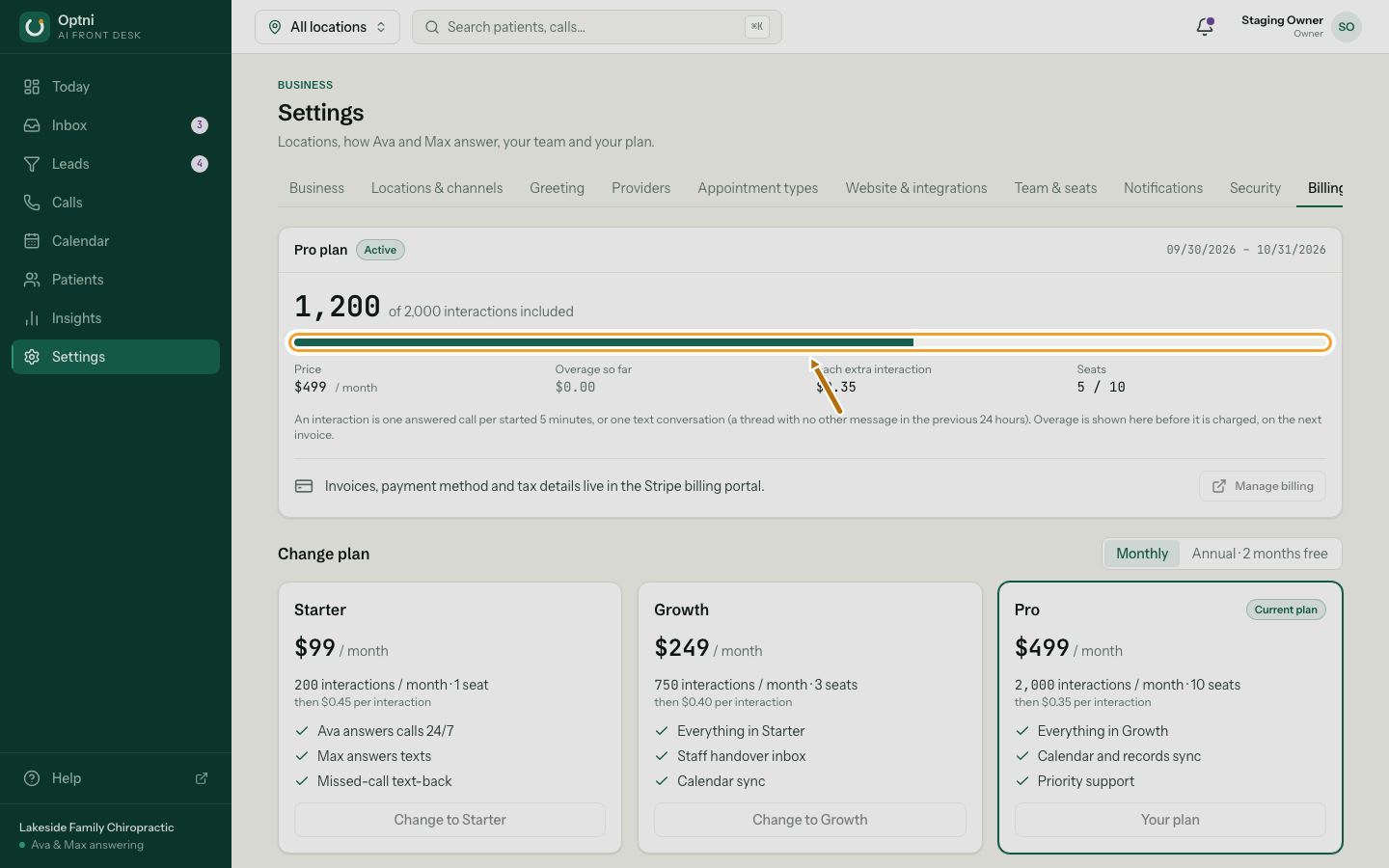Image resolution: width=1389 pixels, height=868 pixels.
Task: Click the location pin icon
Action: 275,27
